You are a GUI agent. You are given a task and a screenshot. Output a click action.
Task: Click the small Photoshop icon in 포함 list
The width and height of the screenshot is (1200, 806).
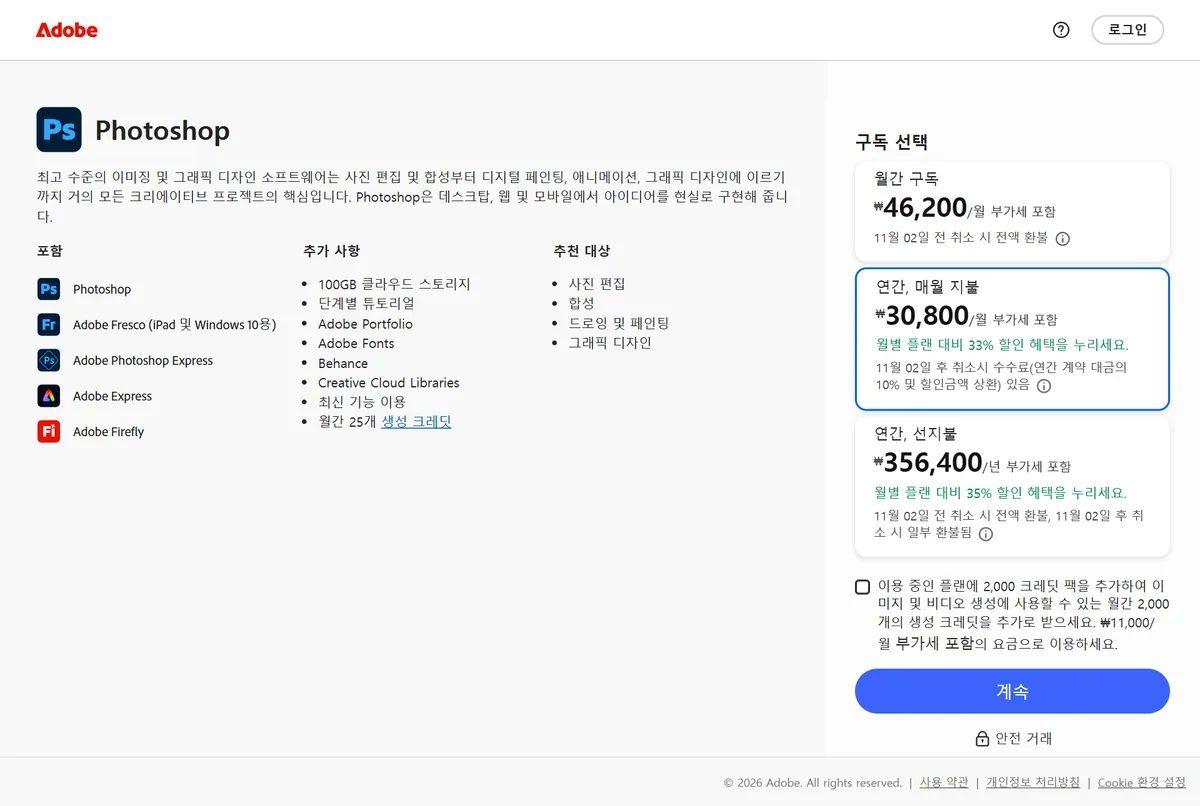point(49,289)
